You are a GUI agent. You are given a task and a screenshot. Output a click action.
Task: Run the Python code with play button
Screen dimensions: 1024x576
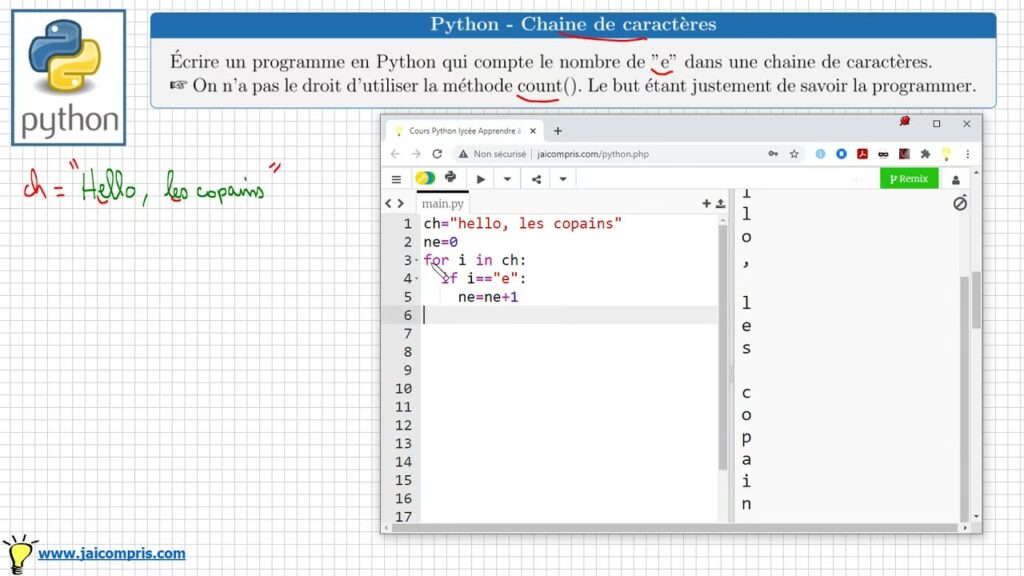click(481, 179)
